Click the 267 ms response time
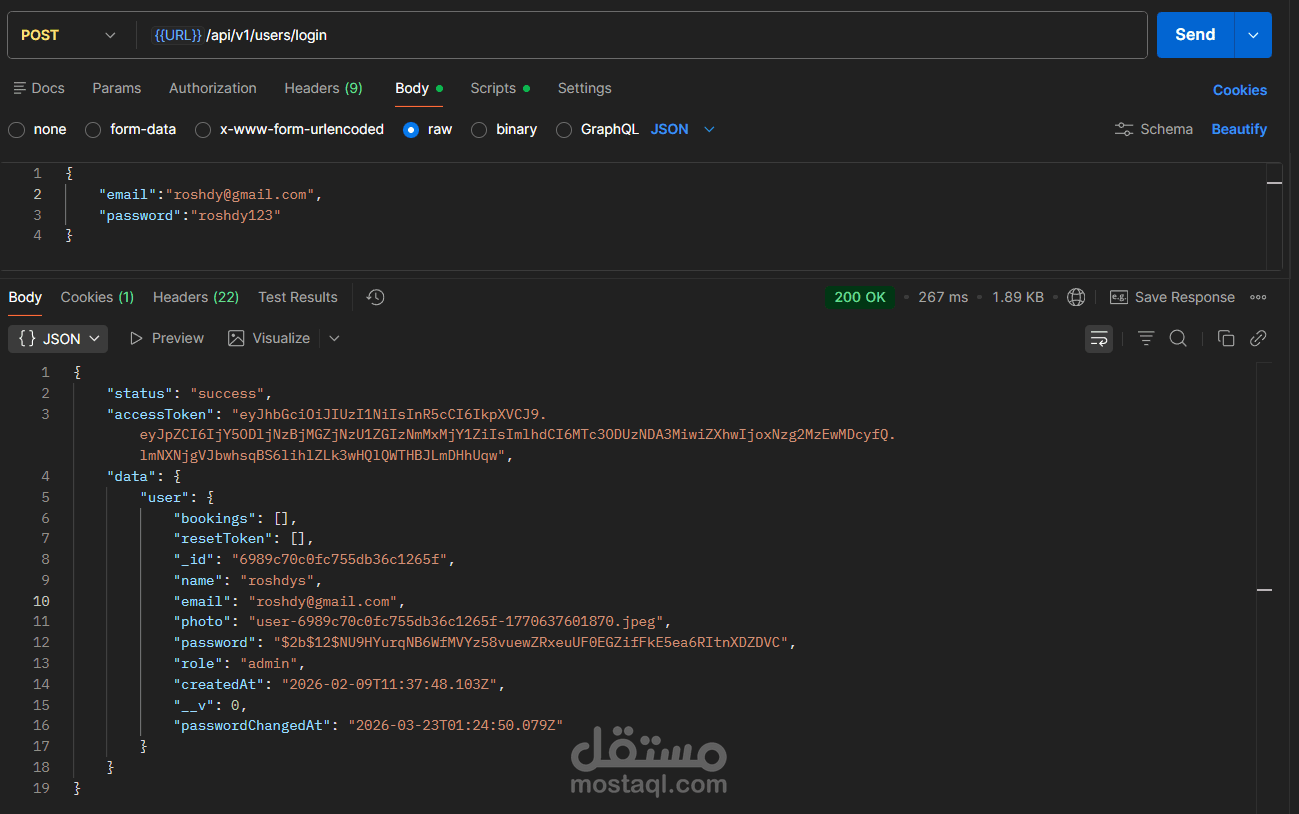Screen dimensions: 1299x814 click(x=943, y=297)
